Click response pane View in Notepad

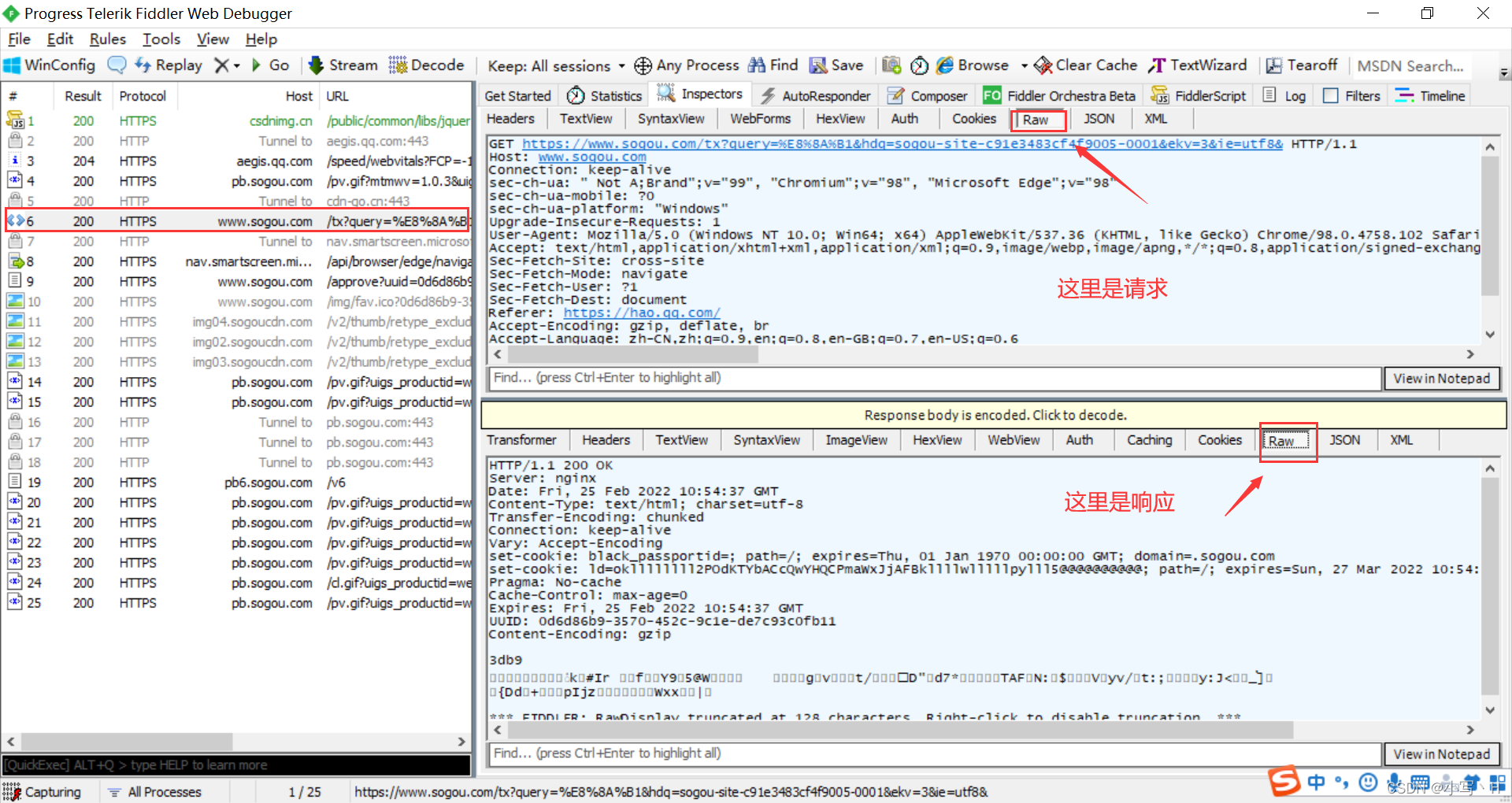click(x=1441, y=754)
